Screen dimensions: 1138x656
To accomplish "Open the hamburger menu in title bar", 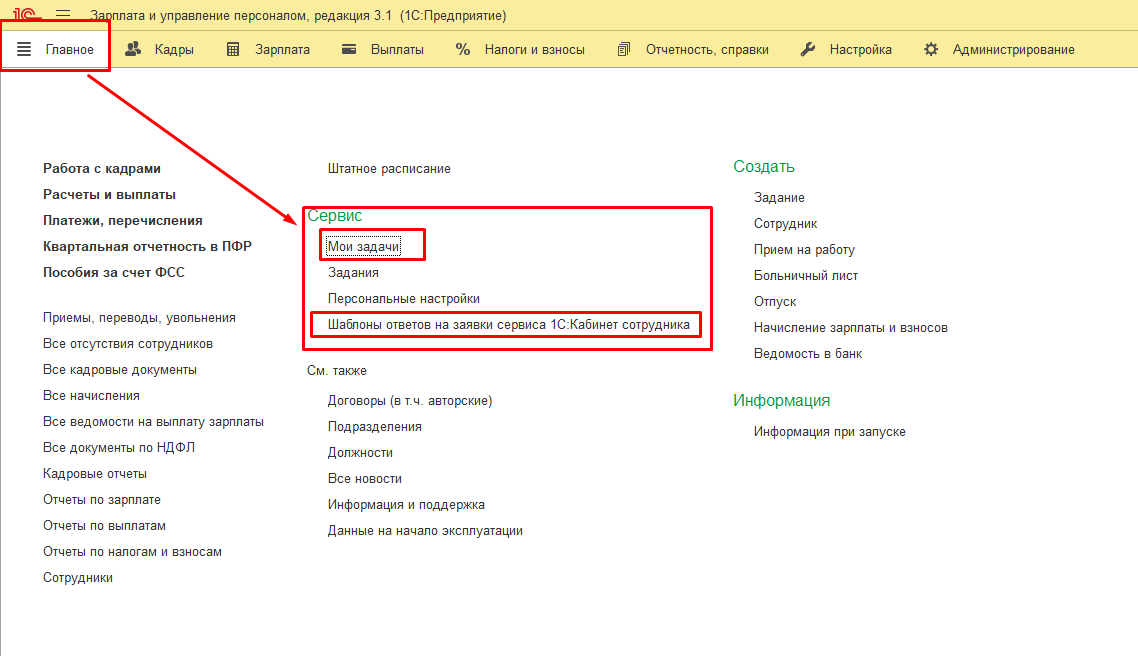I will pyautogui.click(x=63, y=15).
